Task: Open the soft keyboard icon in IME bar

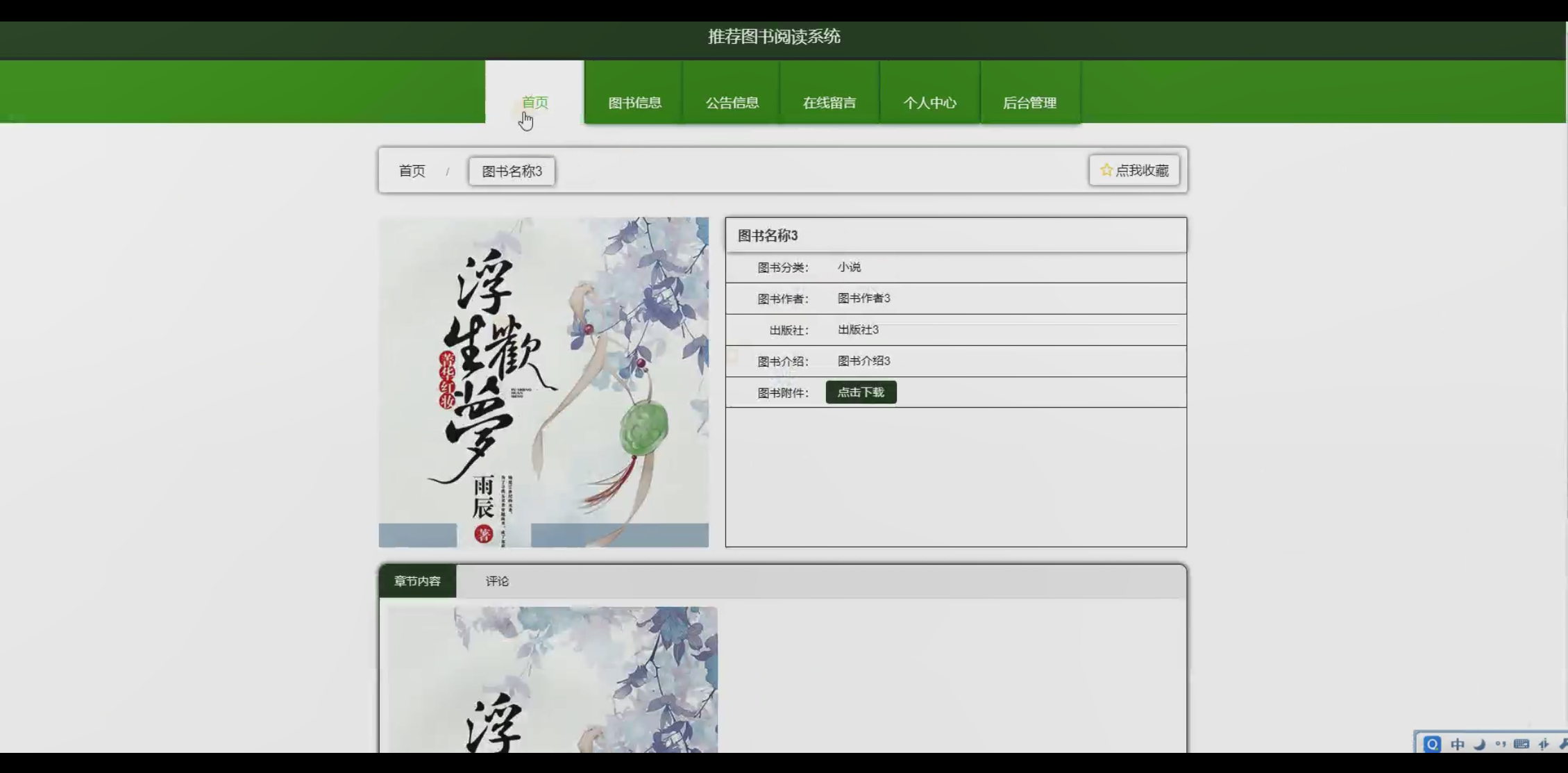Action: [x=1521, y=744]
